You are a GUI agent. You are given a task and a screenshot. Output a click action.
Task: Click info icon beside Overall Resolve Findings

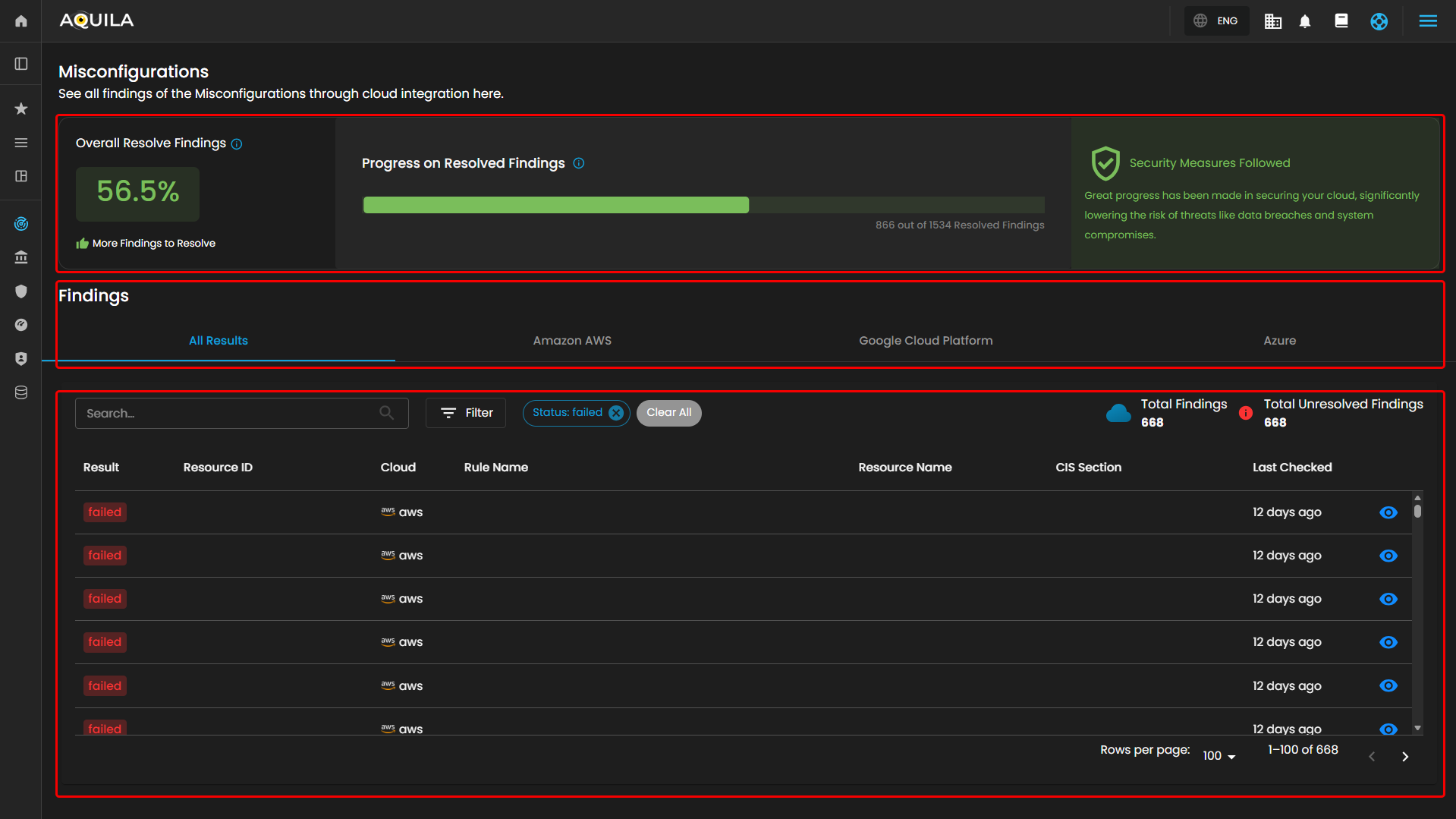(x=237, y=144)
